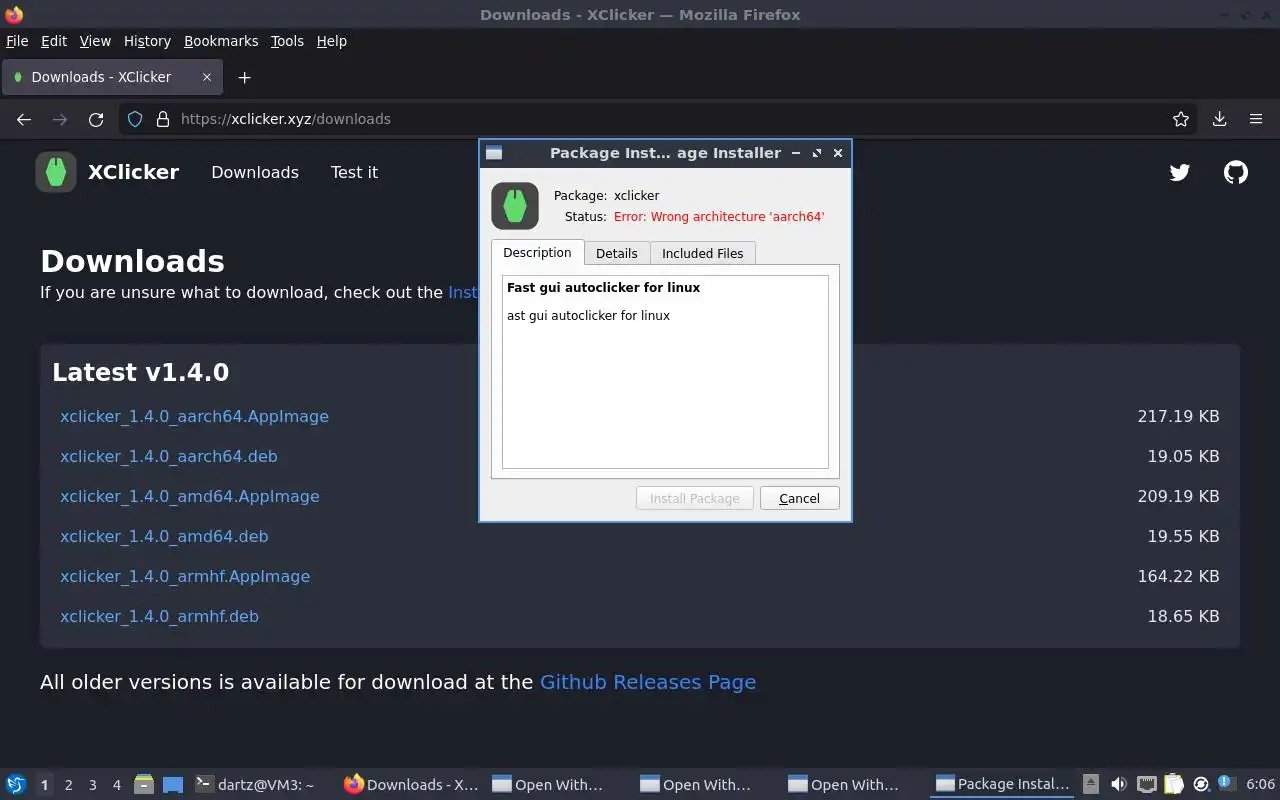1280x800 pixels.
Task: Switch to workspace 1
Action: click(x=44, y=785)
